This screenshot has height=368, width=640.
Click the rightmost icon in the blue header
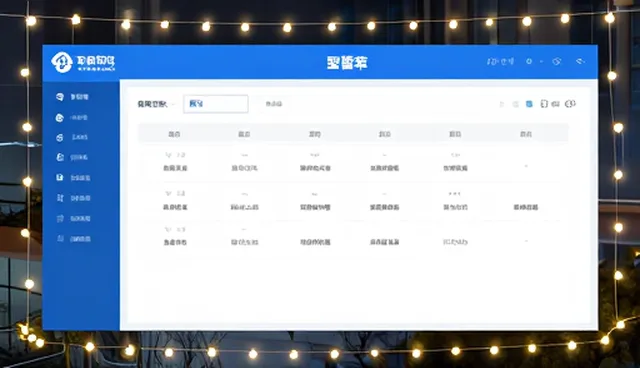[x=580, y=61]
